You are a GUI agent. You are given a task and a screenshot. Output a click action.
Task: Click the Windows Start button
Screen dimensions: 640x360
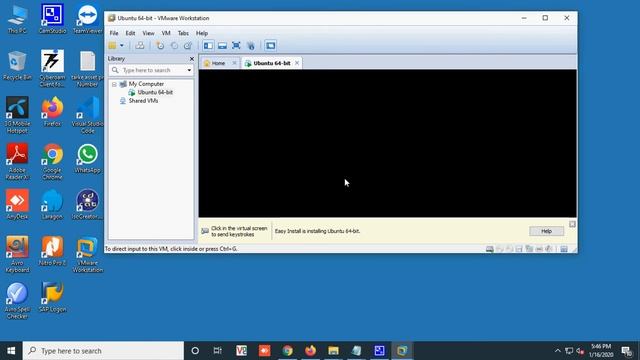tap(11, 351)
